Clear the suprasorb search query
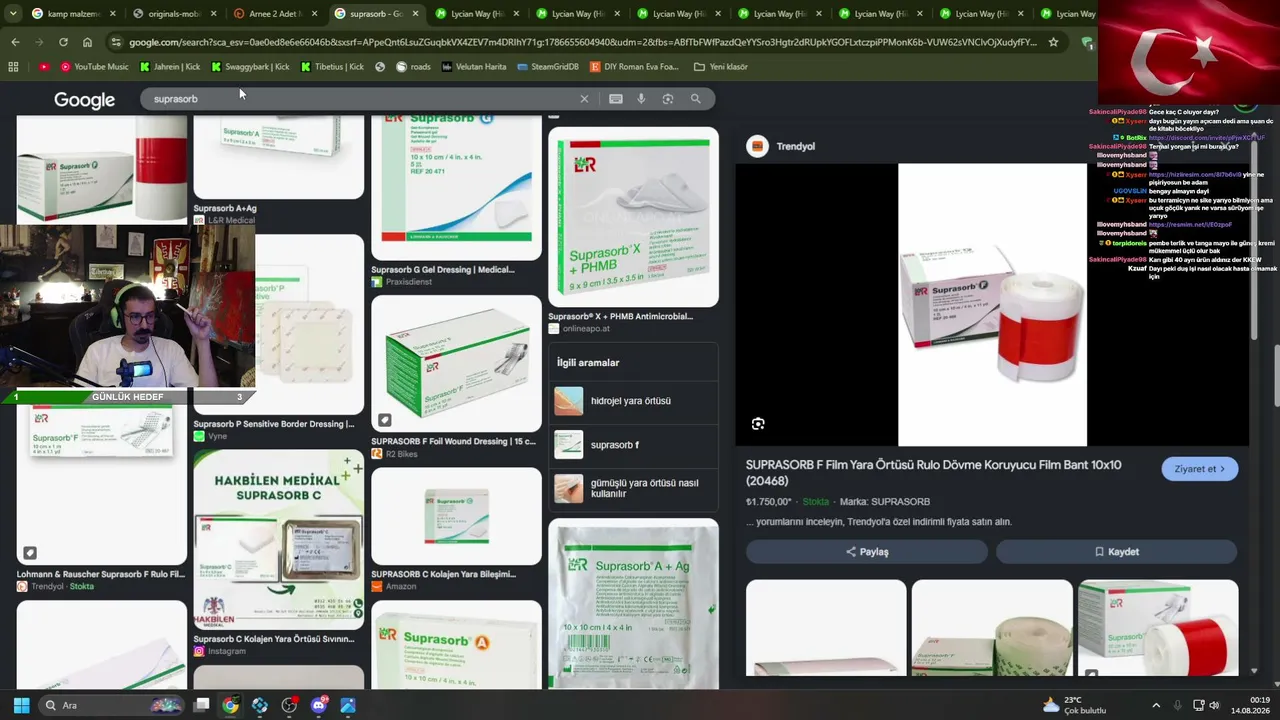 coord(585,99)
